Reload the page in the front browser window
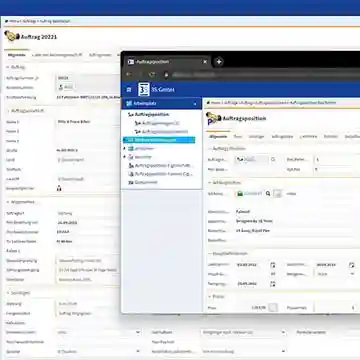 [152, 74]
